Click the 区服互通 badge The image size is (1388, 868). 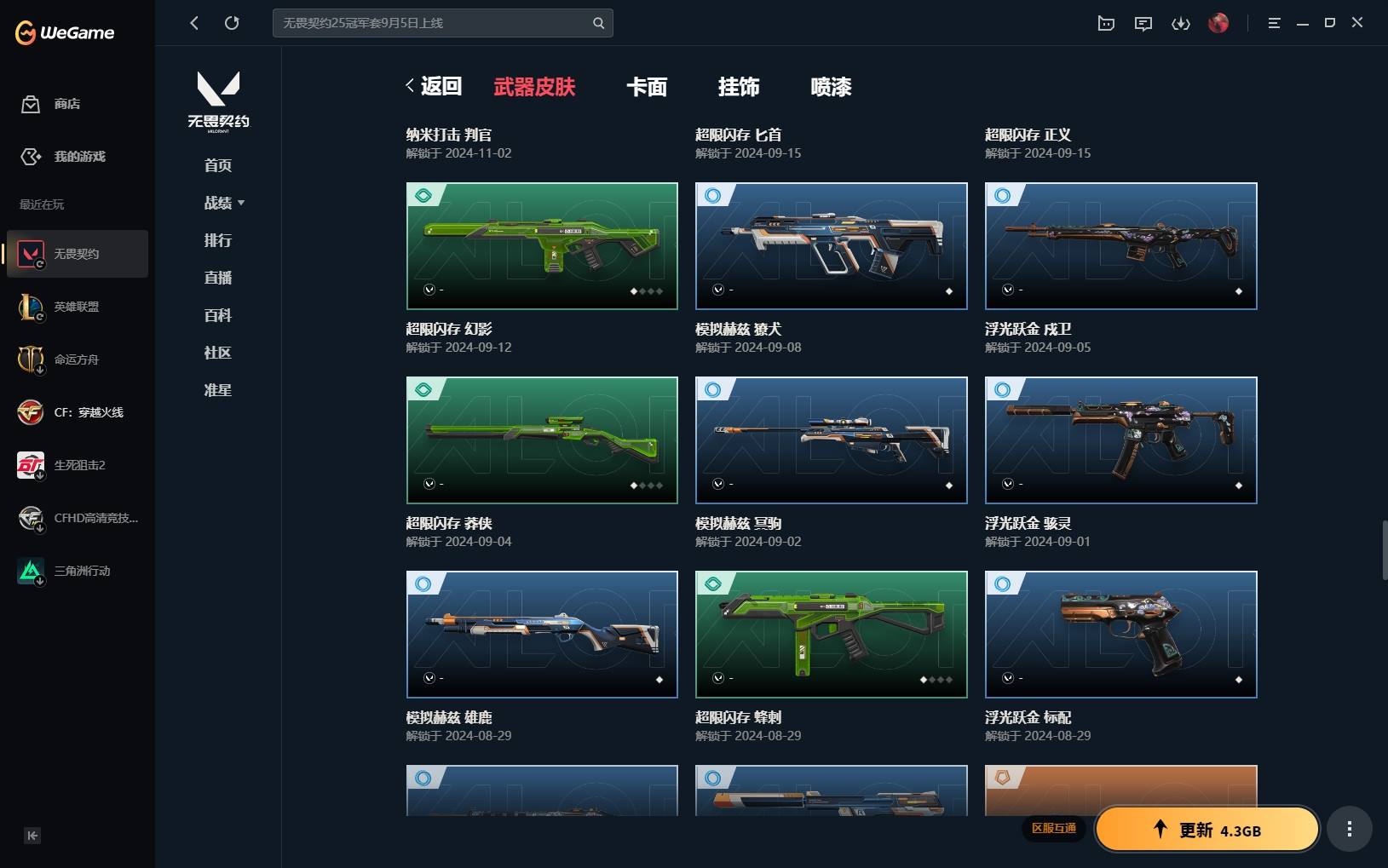point(1054,828)
